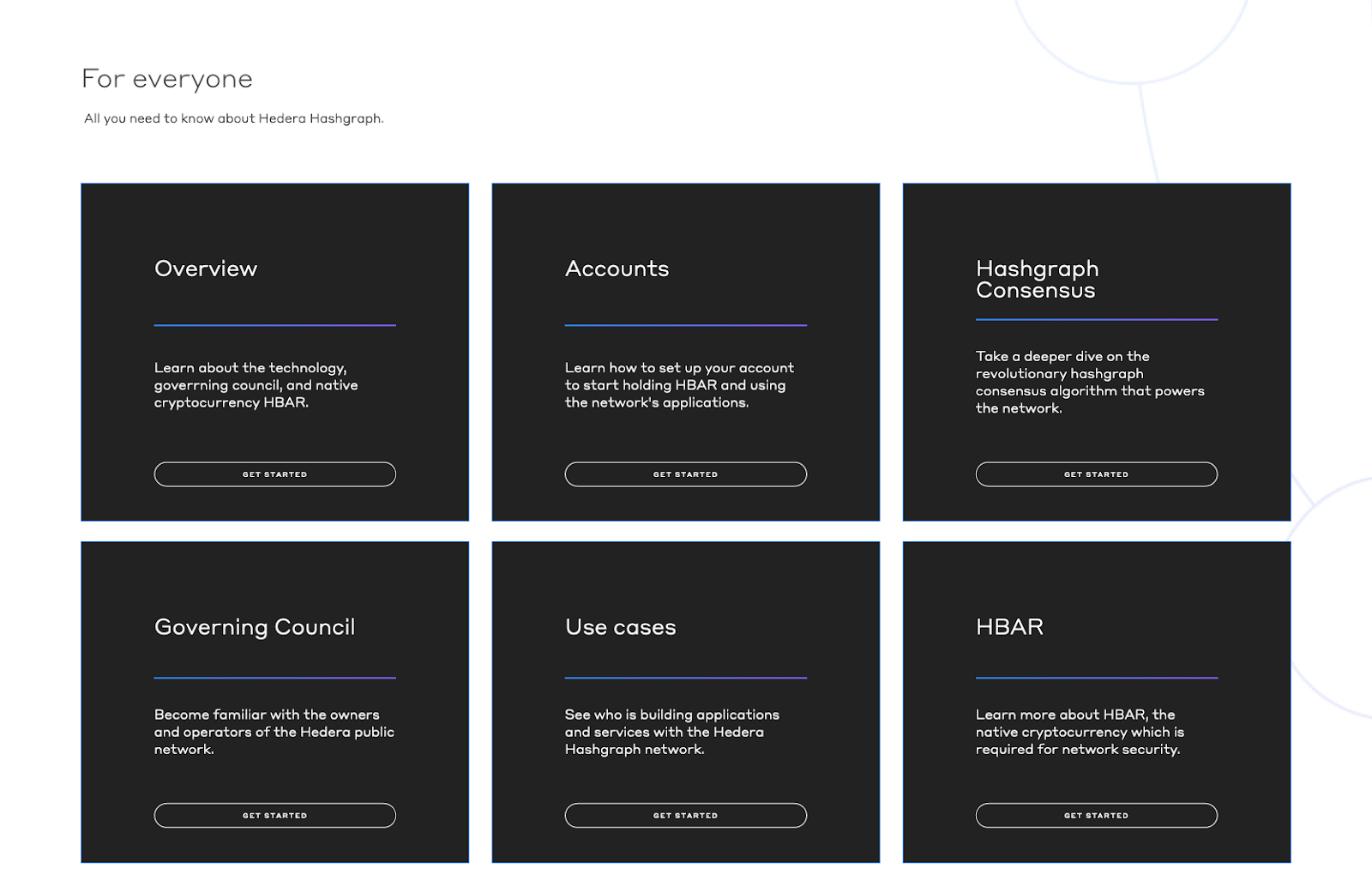Select the Use cases heading

(x=621, y=627)
